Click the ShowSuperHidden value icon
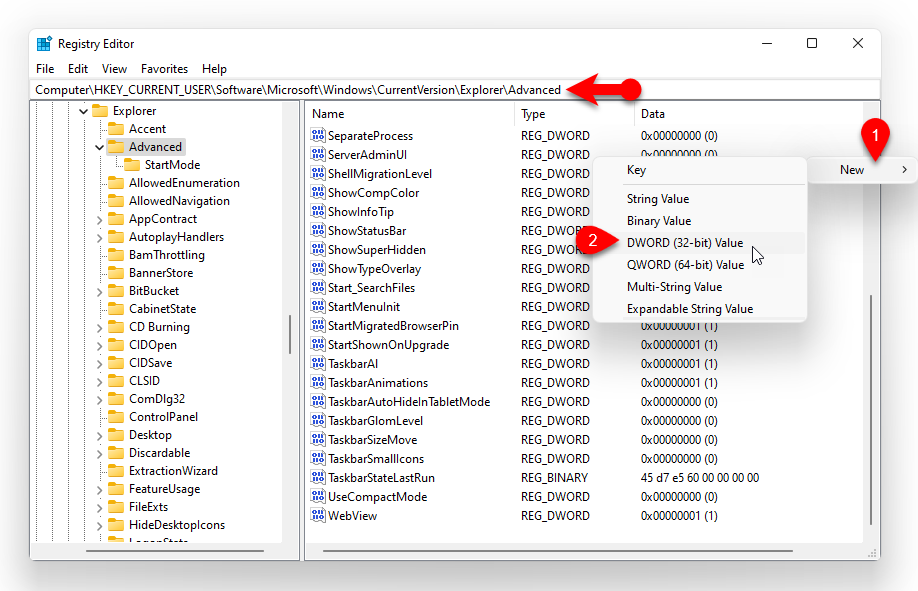The width and height of the screenshot is (918, 591). click(318, 250)
